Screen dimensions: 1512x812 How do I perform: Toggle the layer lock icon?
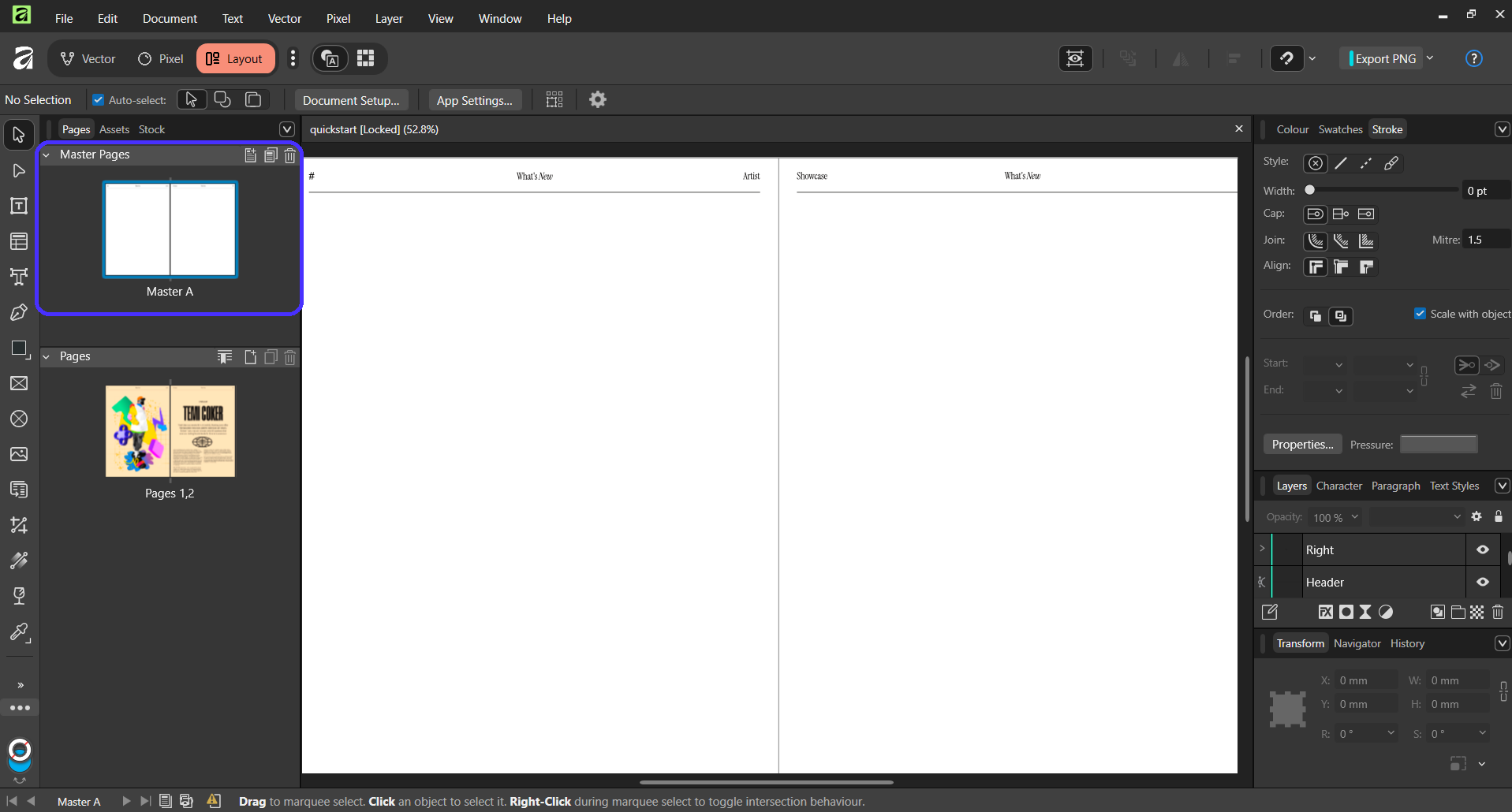pyautogui.click(x=1499, y=516)
